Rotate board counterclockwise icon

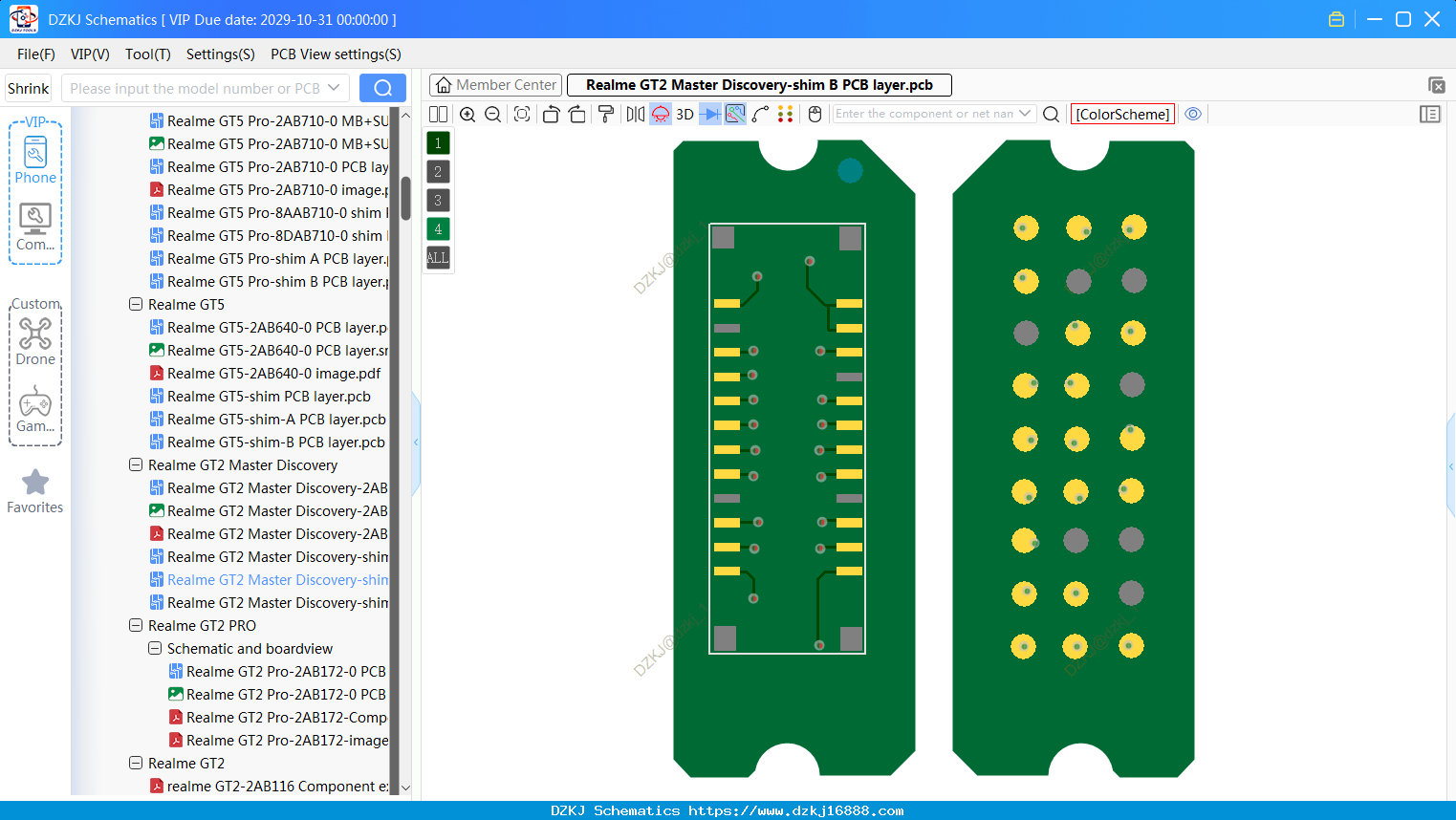551,115
